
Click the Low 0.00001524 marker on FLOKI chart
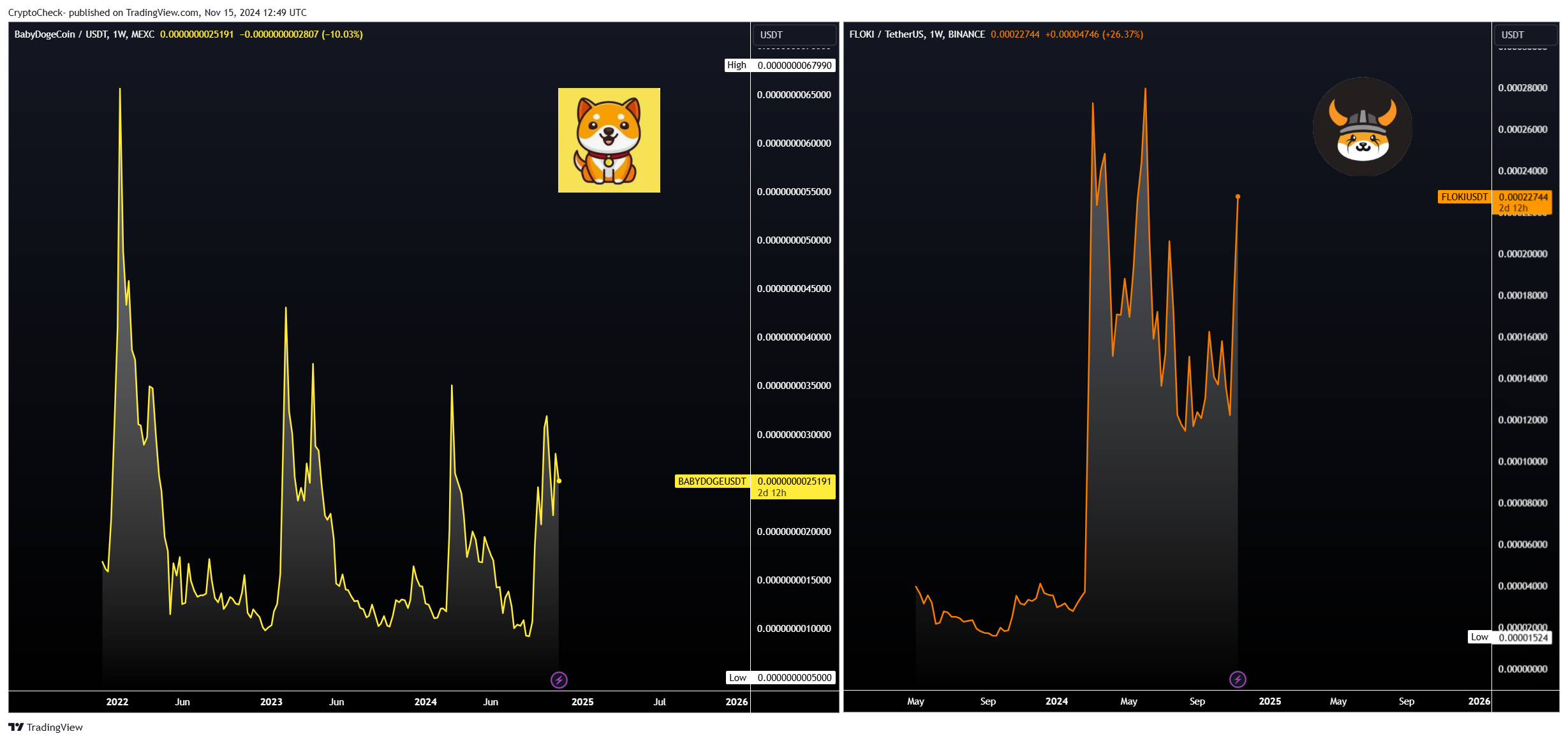(x=1509, y=637)
